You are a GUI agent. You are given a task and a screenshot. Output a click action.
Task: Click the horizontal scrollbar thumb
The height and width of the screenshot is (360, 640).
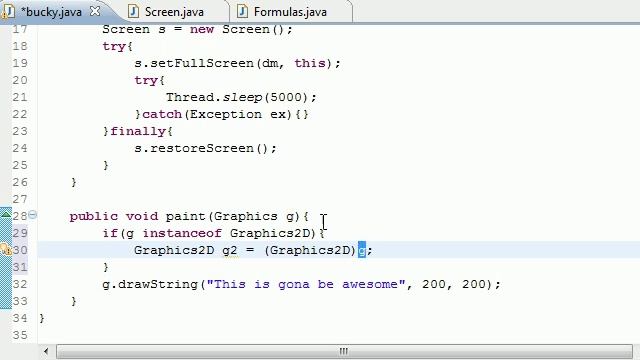[x=344, y=351]
